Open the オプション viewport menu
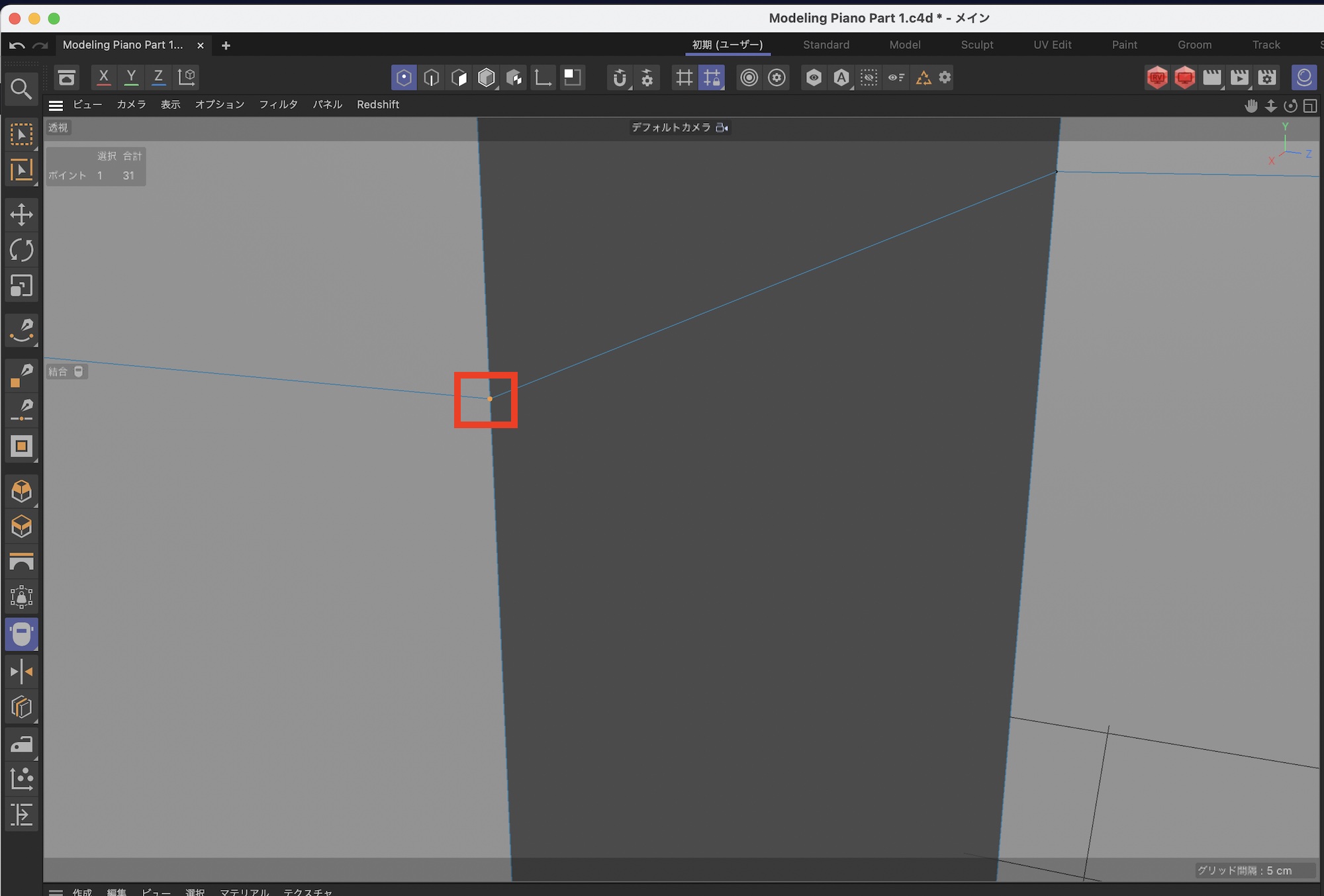This screenshot has height=896, width=1324. 219,105
